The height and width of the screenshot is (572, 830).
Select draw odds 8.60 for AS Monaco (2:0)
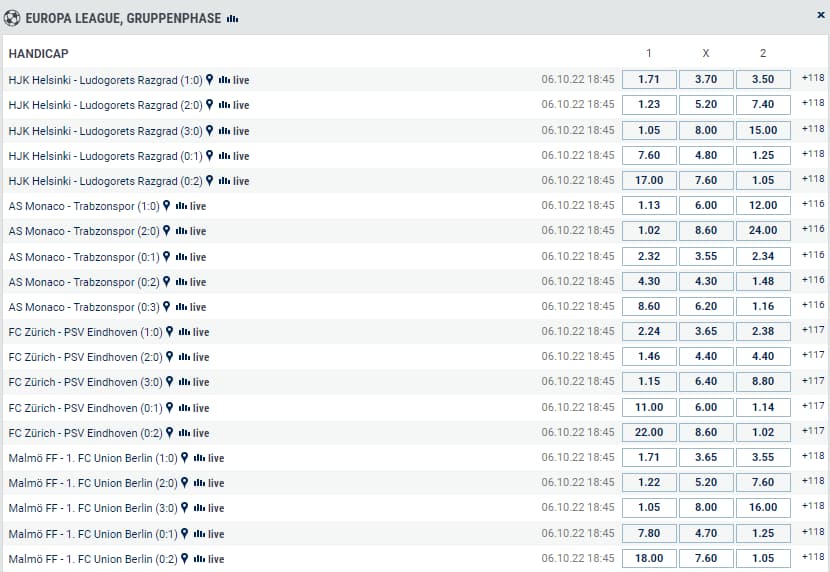tap(706, 231)
